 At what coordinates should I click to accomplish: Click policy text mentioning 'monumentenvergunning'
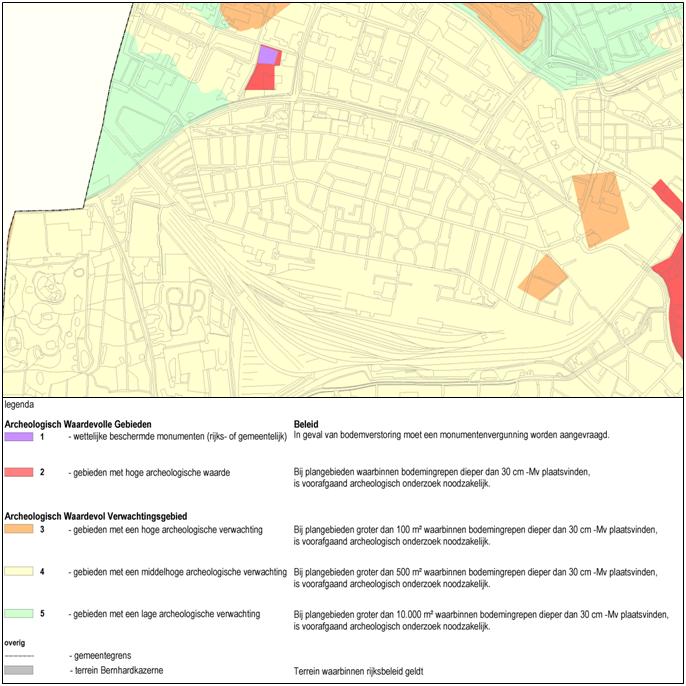point(452,435)
